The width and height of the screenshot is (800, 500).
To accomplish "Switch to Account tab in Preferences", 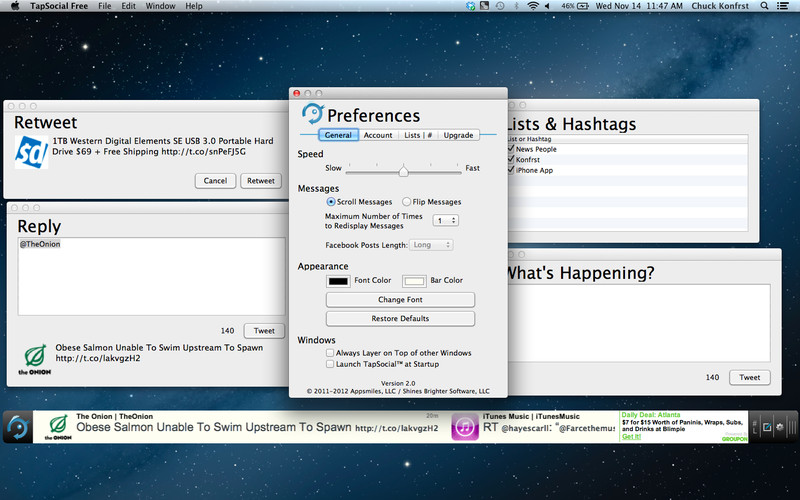I will pos(378,135).
